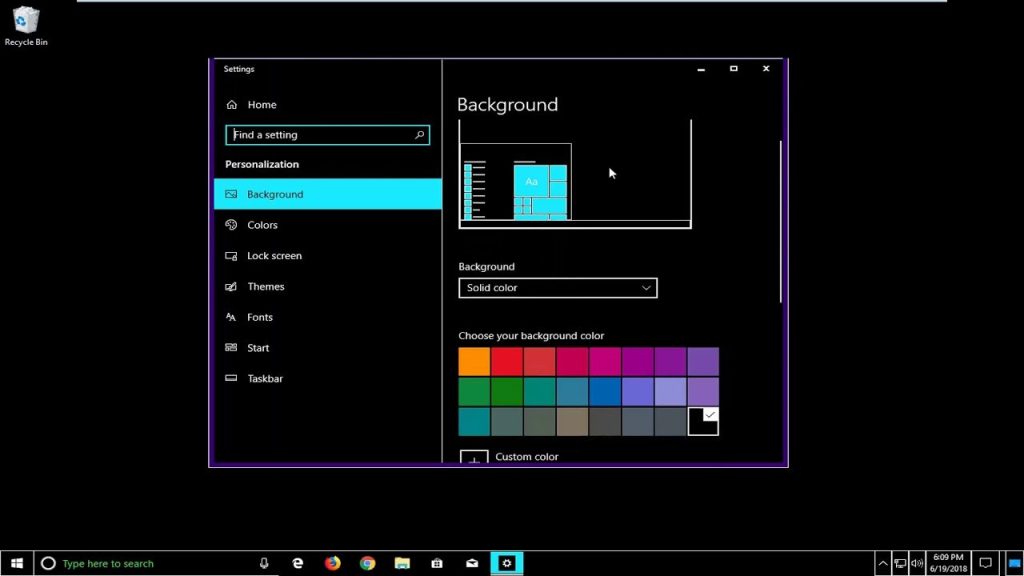Activate the taskbar microphone icon
Viewport: 1024px width, 576px height.
tap(264, 563)
